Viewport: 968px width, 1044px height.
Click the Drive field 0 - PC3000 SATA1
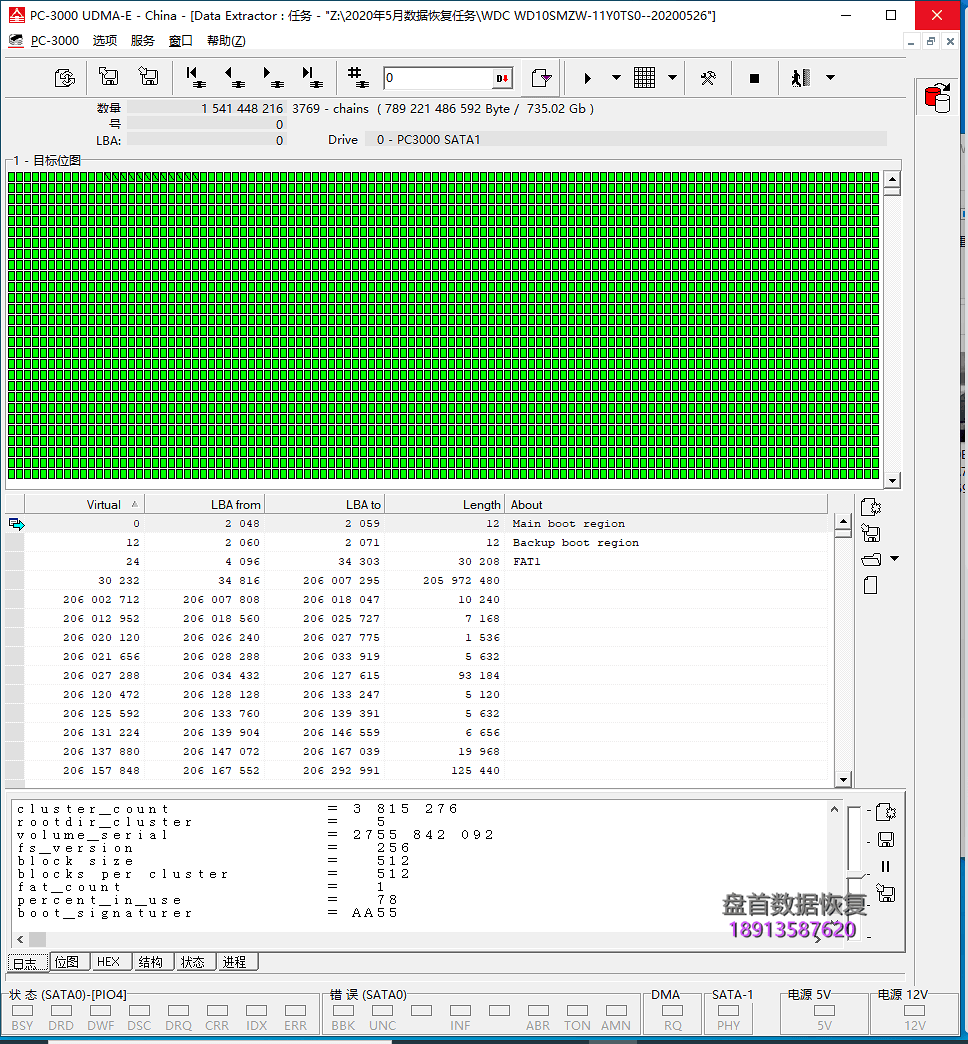[625, 139]
